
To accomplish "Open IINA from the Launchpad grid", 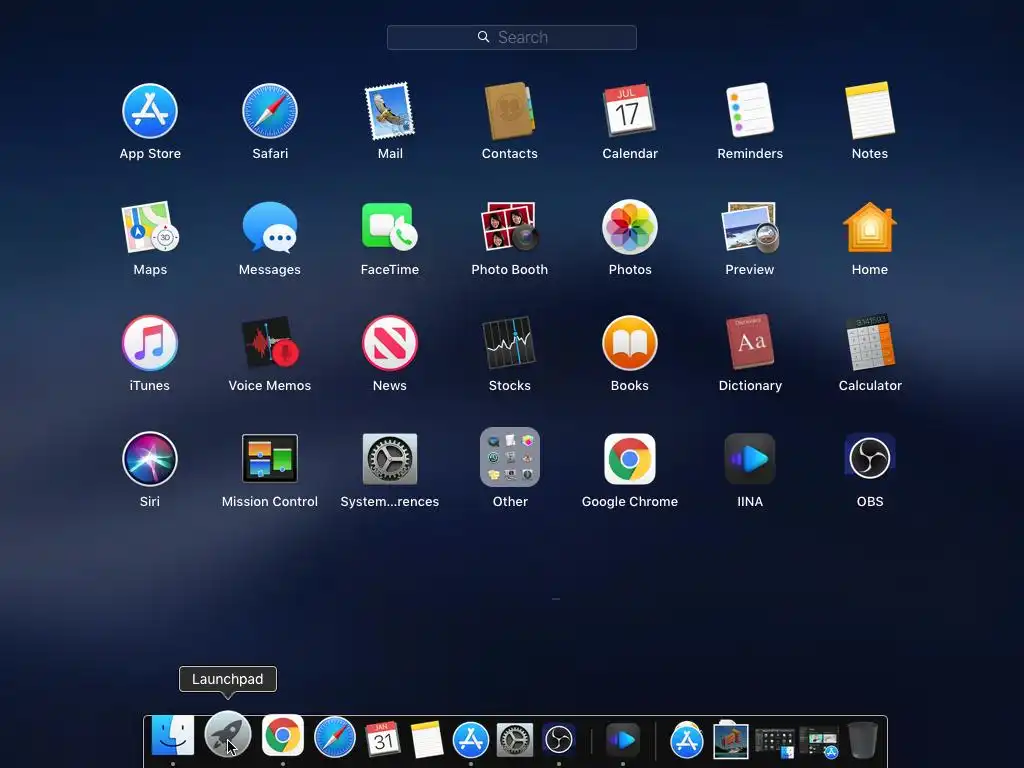I will pyautogui.click(x=750, y=458).
